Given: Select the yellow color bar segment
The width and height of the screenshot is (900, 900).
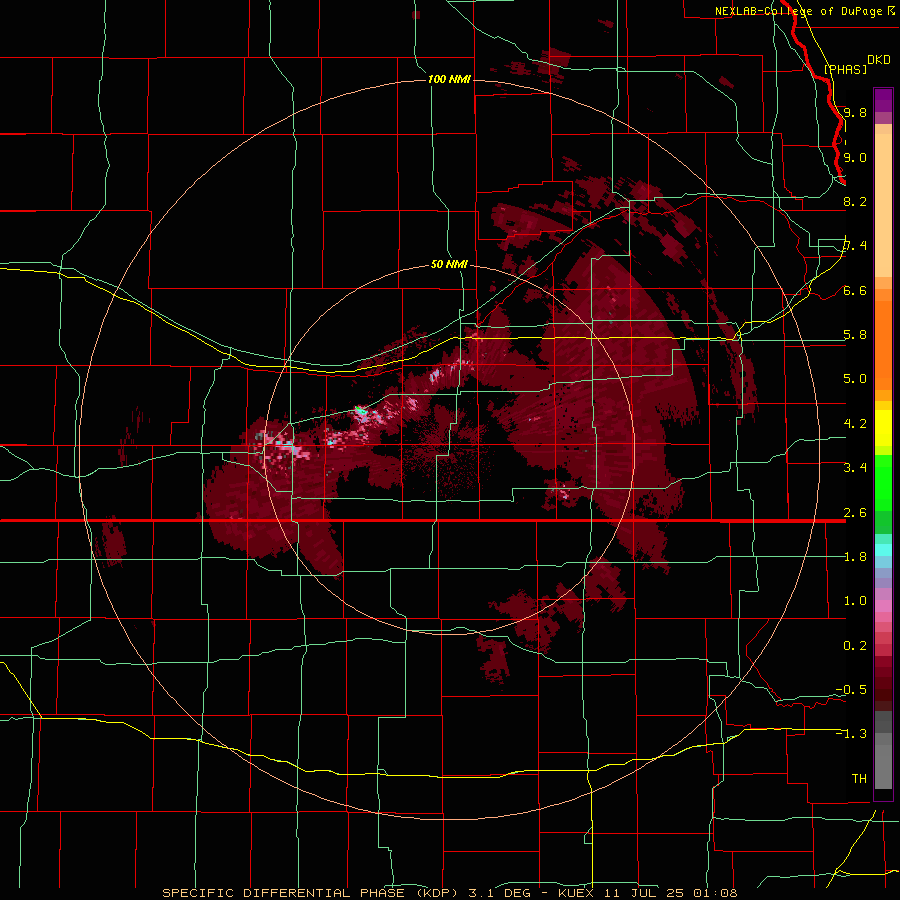Looking at the screenshot, I should [883, 428].
